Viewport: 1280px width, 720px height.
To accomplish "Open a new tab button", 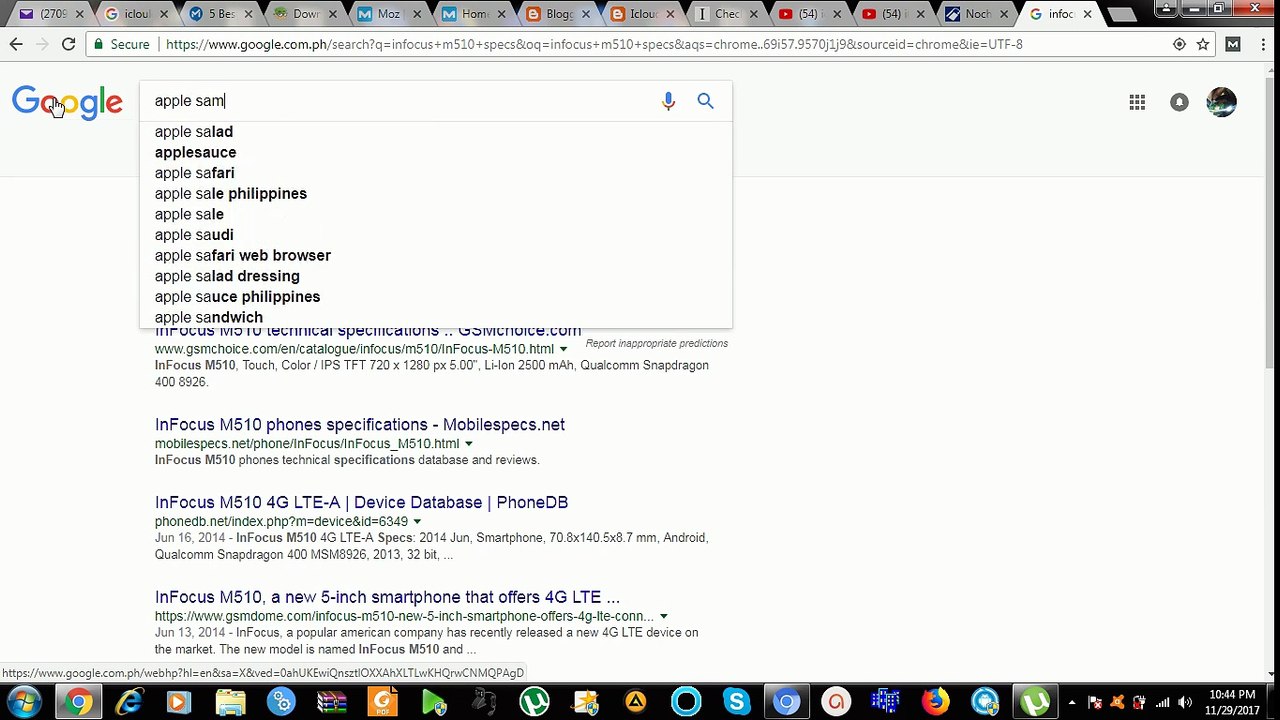I will (x=1122, y=15).
